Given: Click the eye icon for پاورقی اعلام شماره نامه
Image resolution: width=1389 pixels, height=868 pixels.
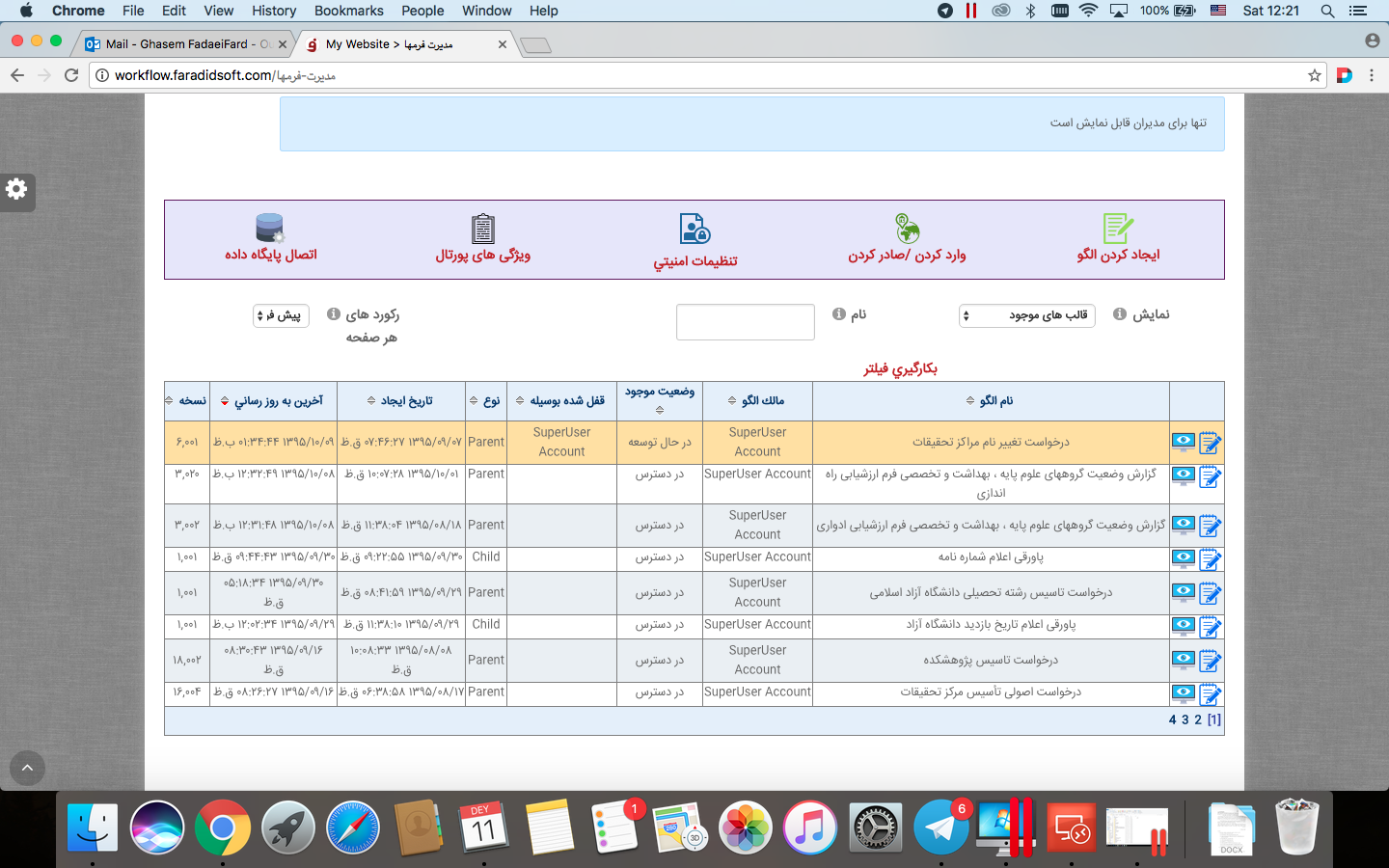Looking at the screenshot, I should 1184,557.
